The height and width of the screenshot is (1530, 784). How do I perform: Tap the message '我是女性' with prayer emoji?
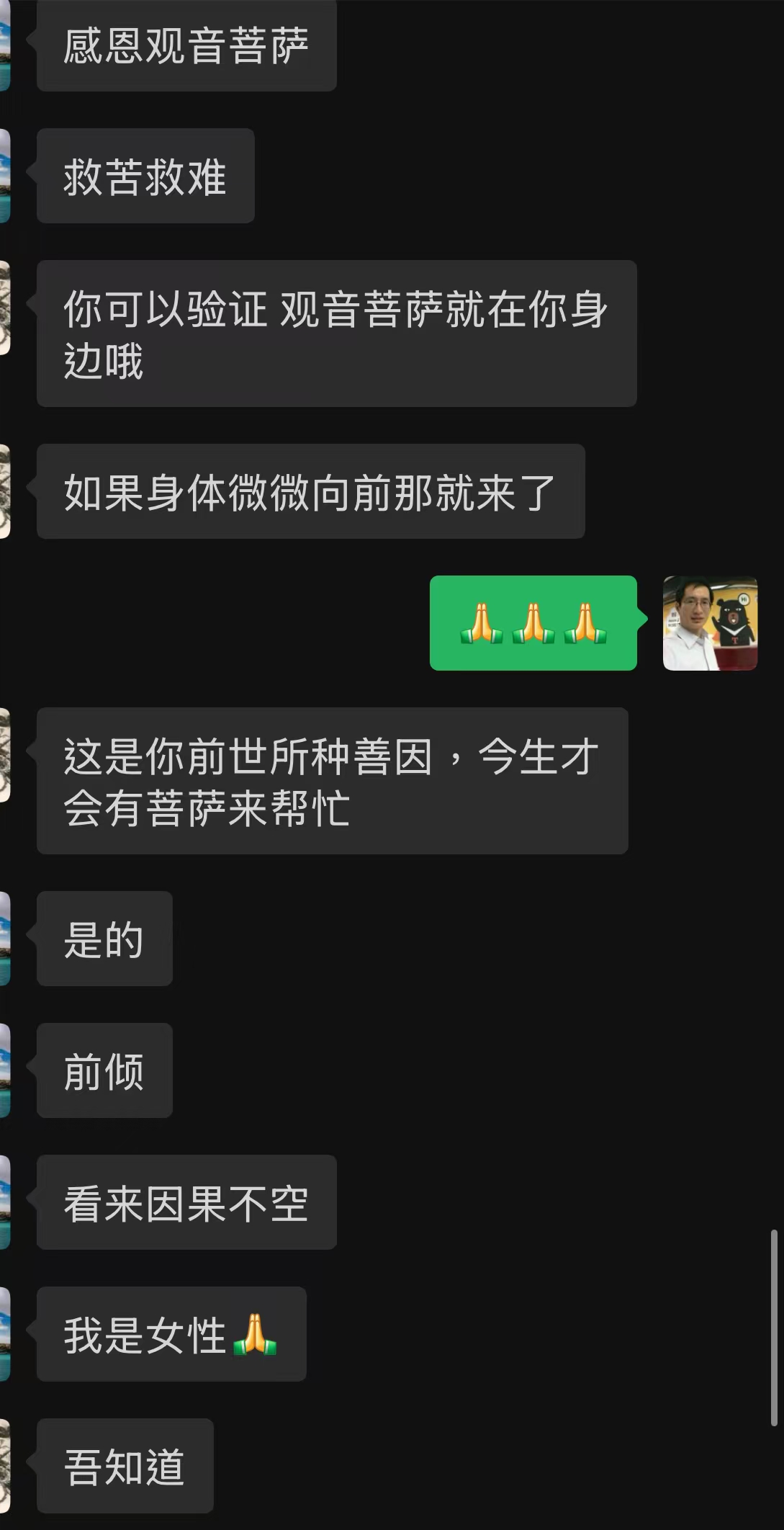171,1334
